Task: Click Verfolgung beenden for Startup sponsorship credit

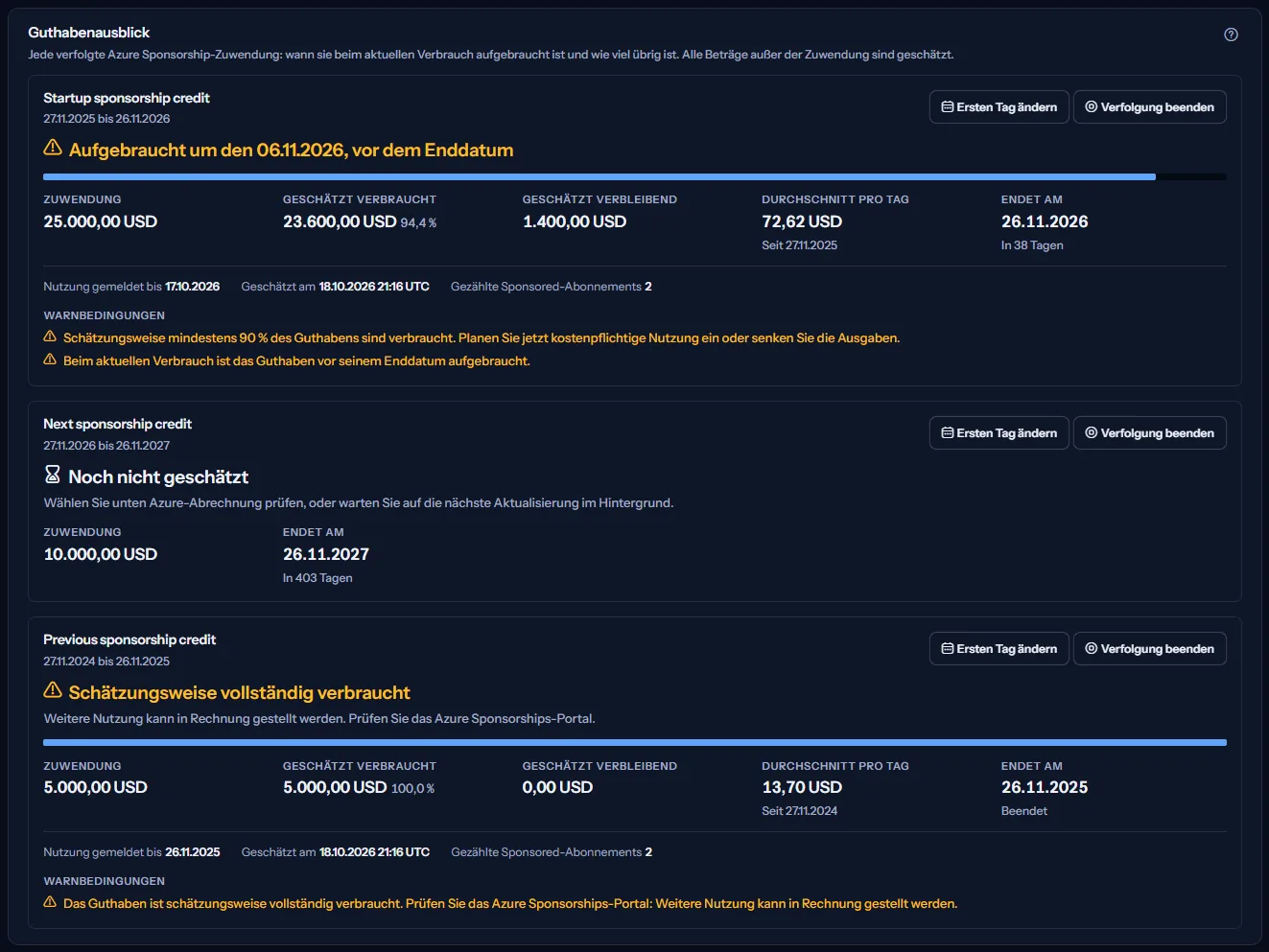Action: (x=1149, y=107)
